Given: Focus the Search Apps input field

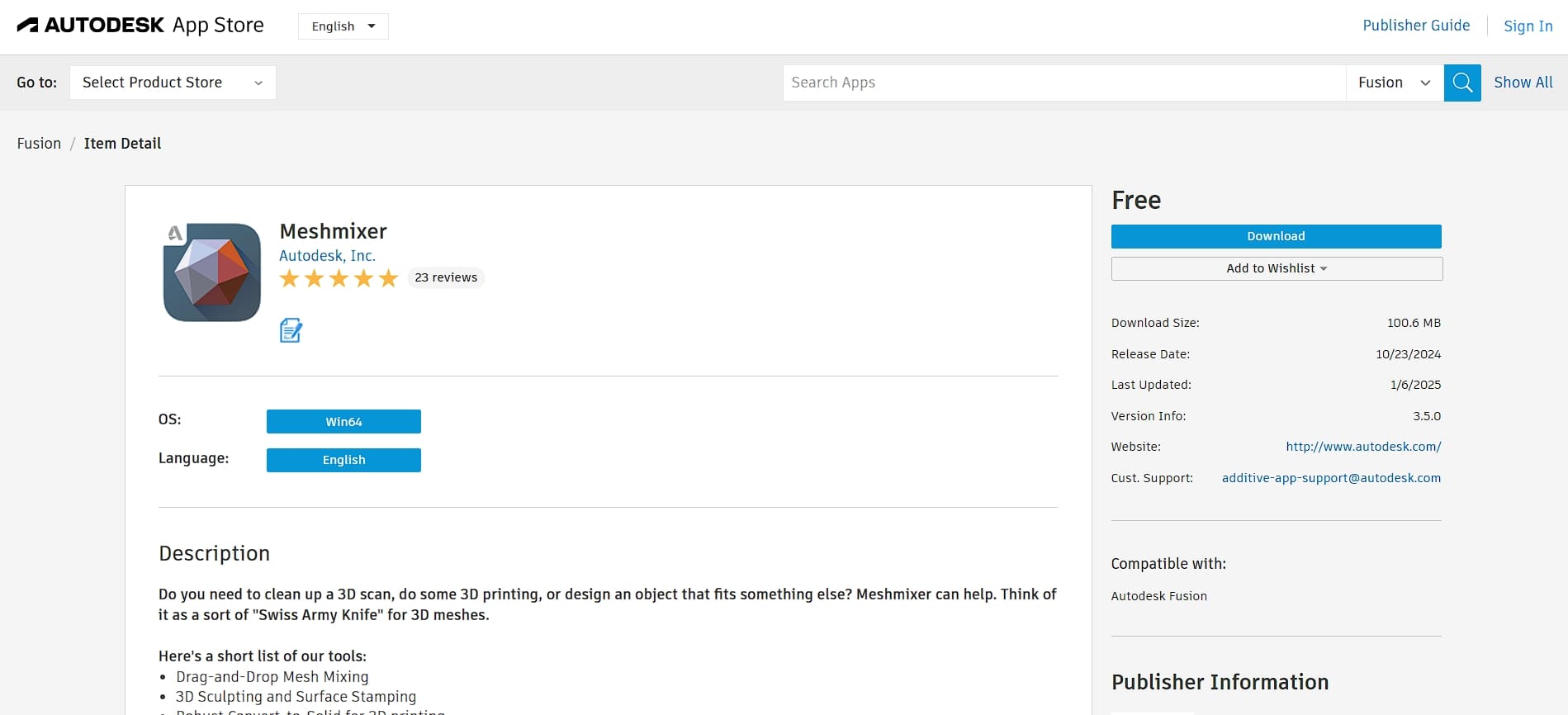Looking at the screenshot, I should pyautogui.click(x=1063, y=83).
